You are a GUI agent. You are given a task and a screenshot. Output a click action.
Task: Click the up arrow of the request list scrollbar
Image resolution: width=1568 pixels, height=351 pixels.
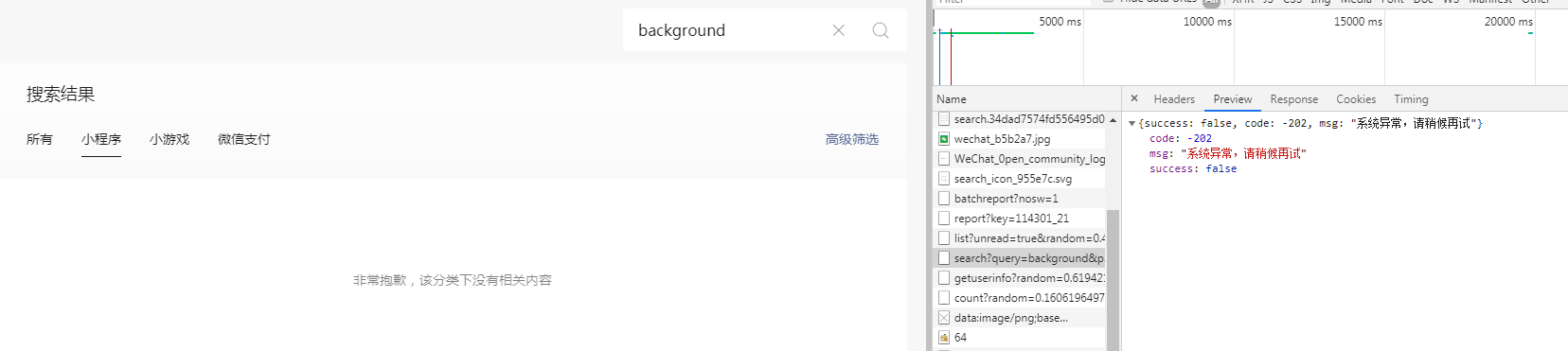pyautogui.click(x=1113, y=120)
